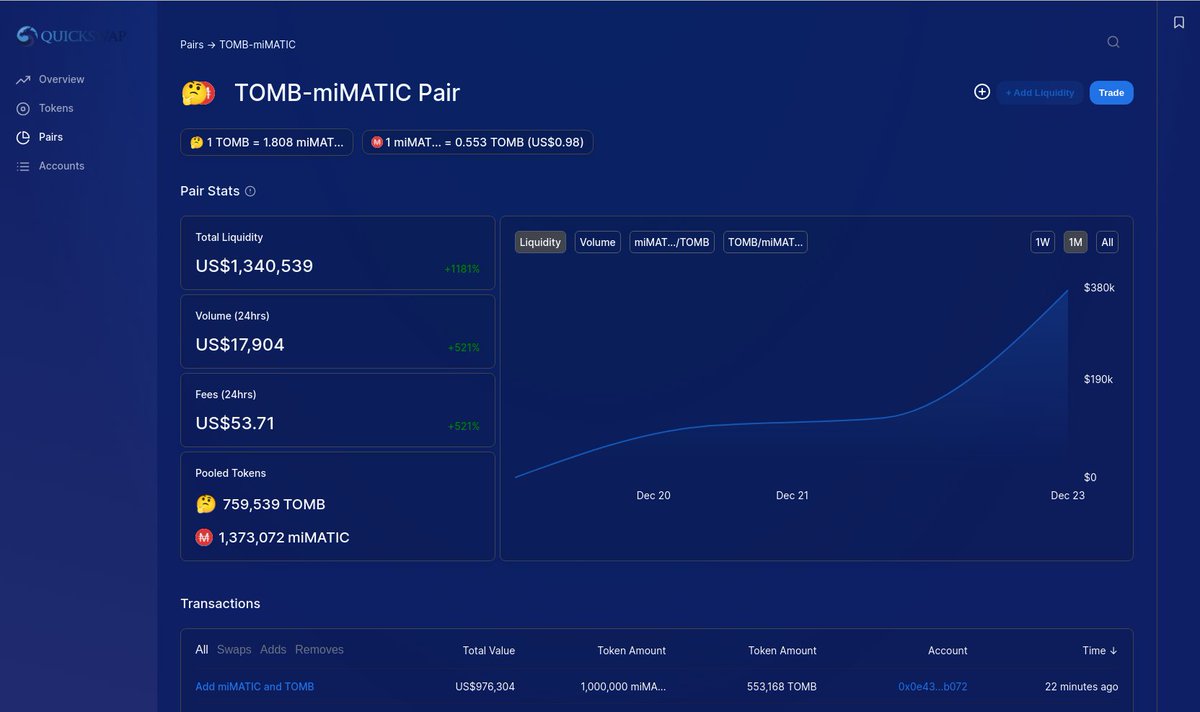Click the US$976,304 transaction value

click(x=485, y=687)
